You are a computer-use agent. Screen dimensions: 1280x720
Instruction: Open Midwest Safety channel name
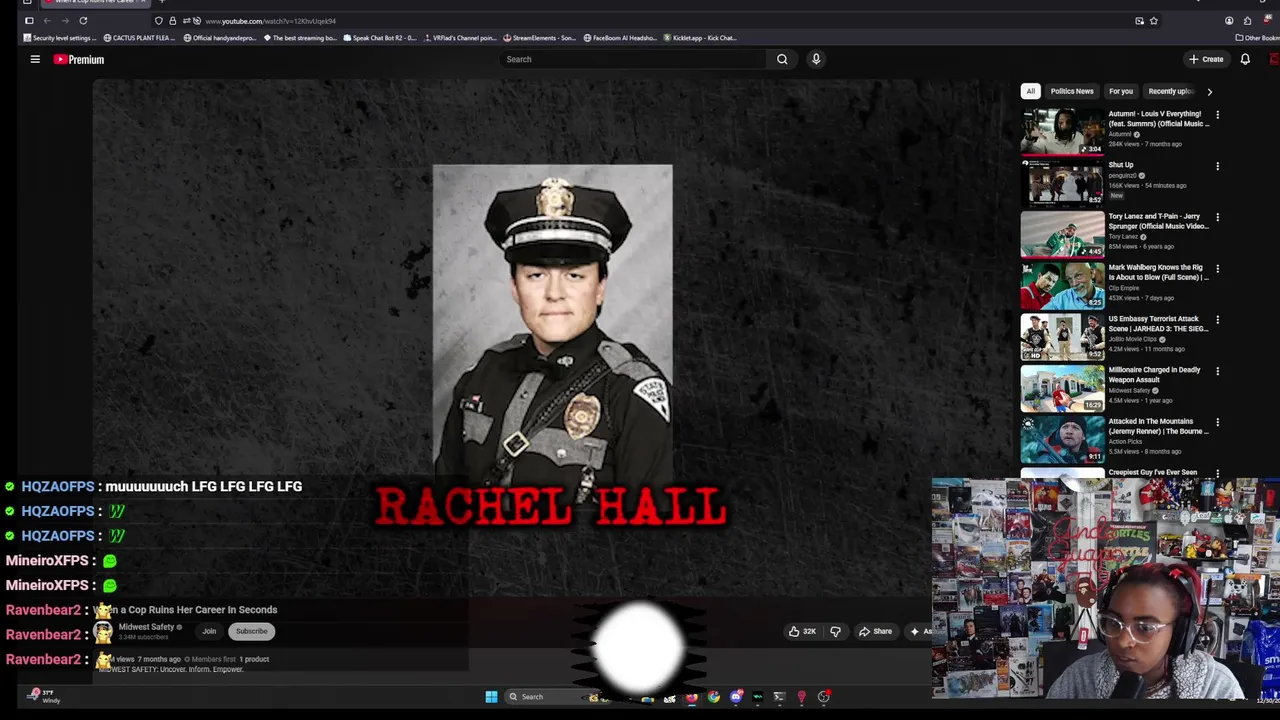click(147, 627)
